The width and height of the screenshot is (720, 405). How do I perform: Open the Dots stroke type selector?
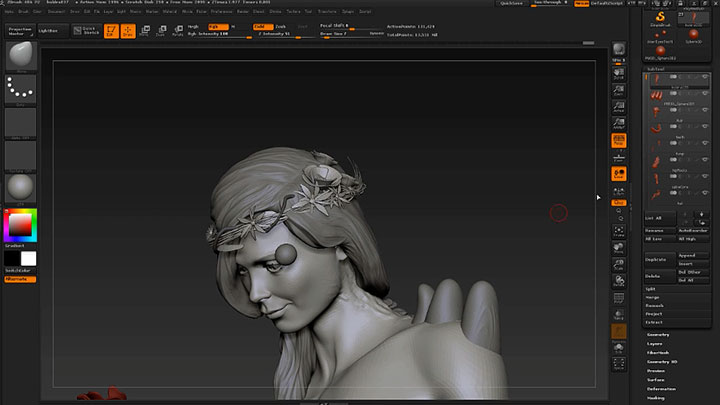[x=21, y=90]
